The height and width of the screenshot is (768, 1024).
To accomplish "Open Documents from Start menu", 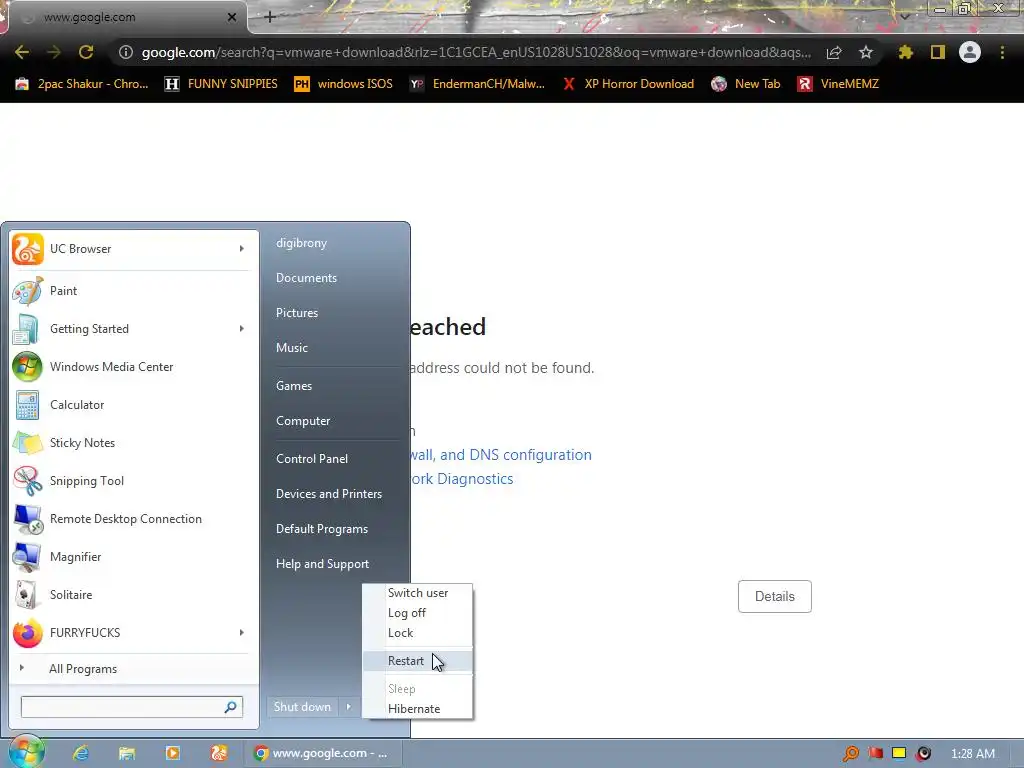I will coord(306,278).
